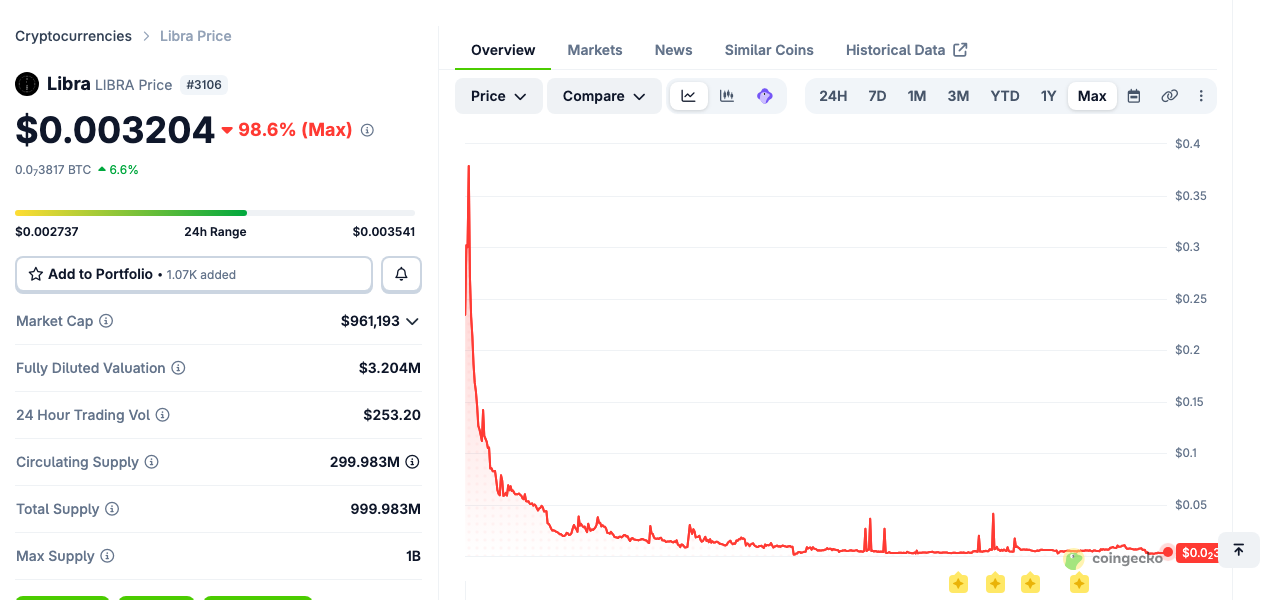Copy chart link via link icon
Image resolution: width=1280 pixels, height=600 pixels.
(1169, 96)
